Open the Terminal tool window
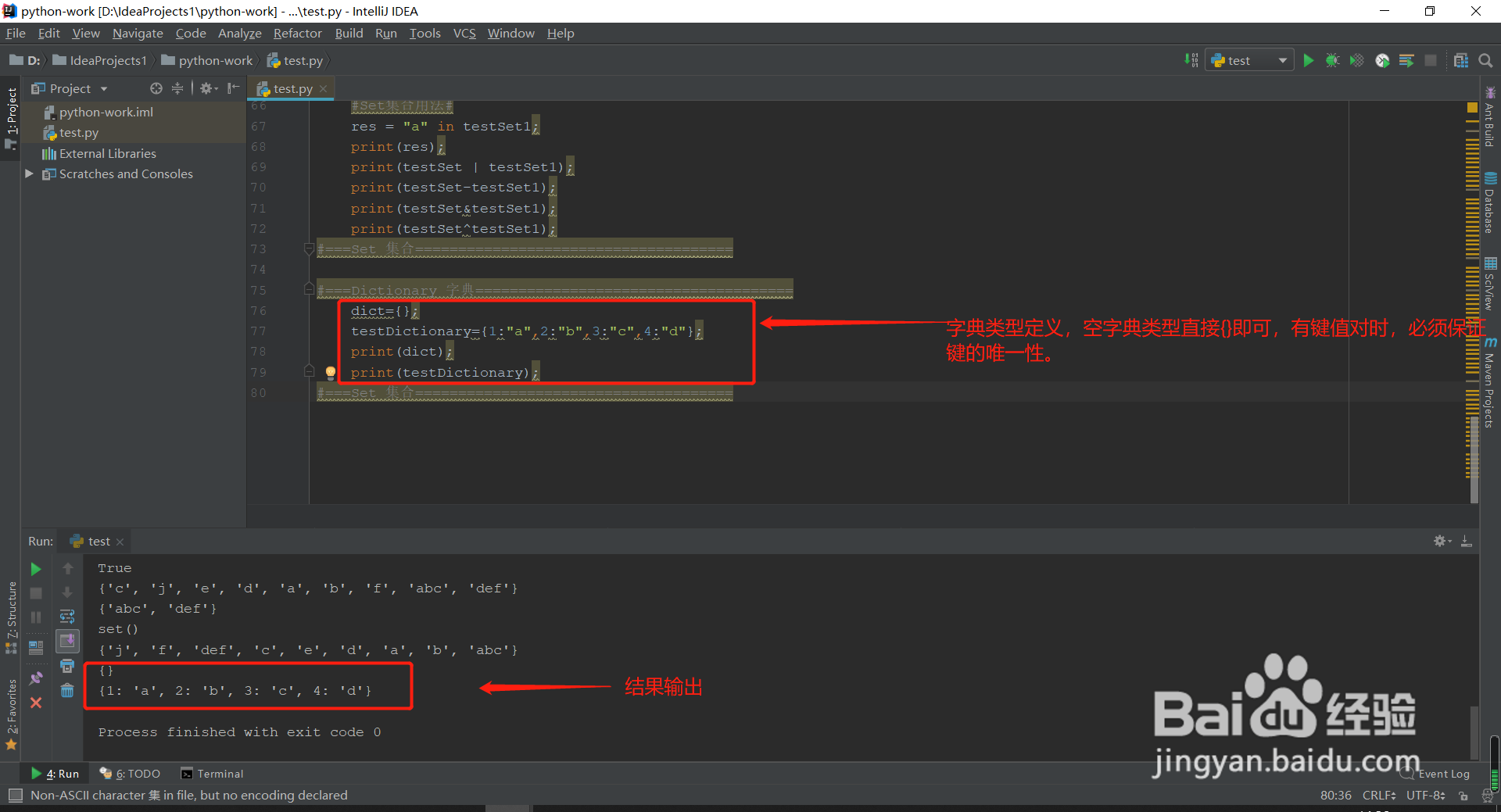The width and height of the screenshot is (1501, 812). pyautogui.click(x=212, y=774)
